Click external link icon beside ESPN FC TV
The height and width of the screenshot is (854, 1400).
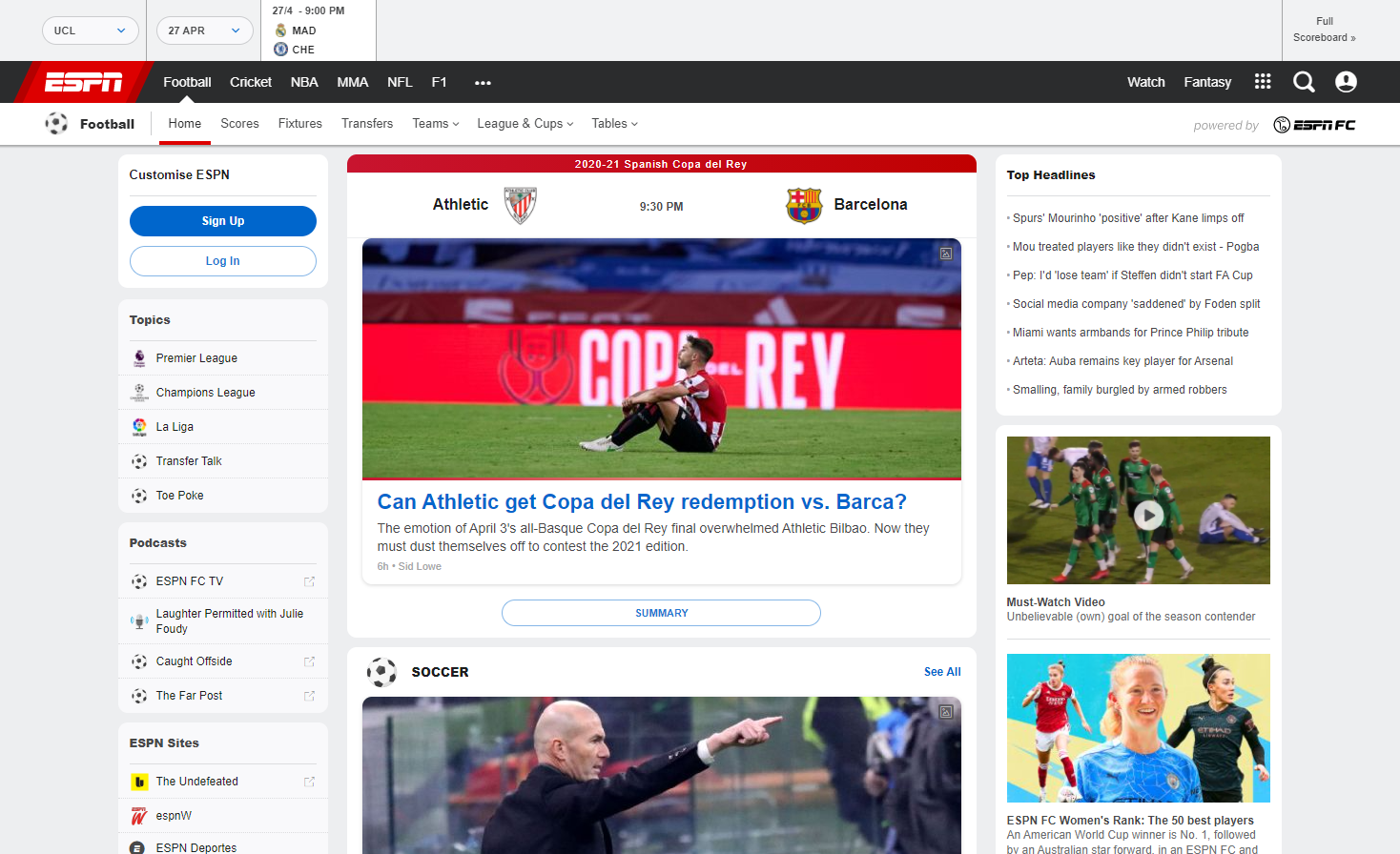pyautogui.click(x=309, y=581)
